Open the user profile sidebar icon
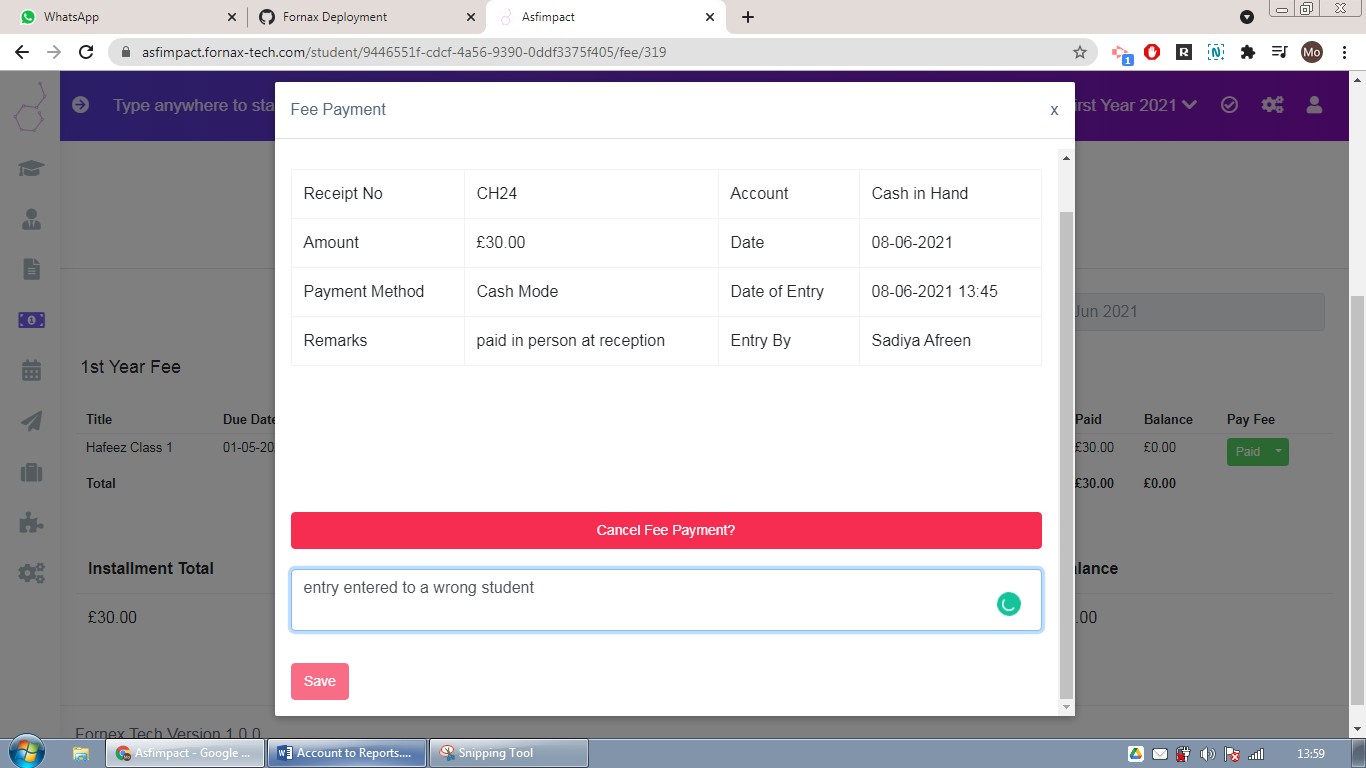1366x768 pixels. pos(31,219)
